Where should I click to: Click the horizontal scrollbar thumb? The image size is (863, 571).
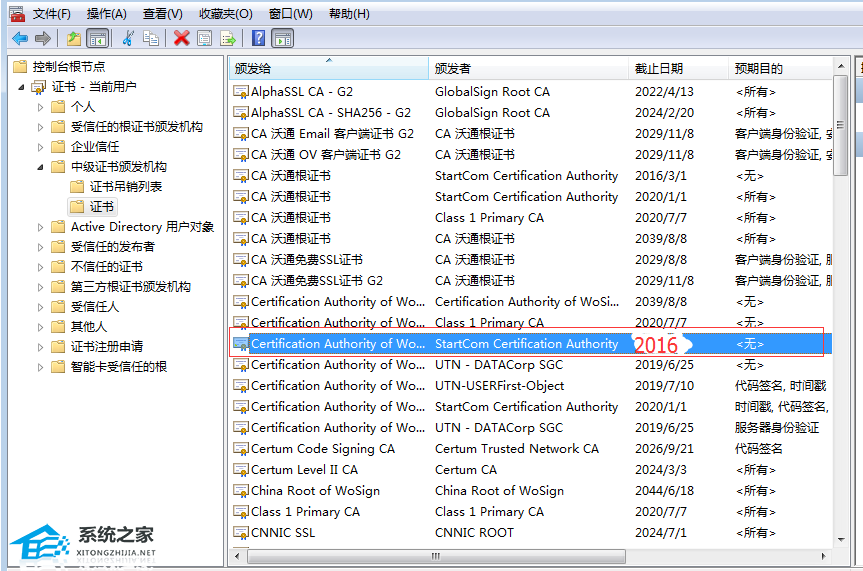click(436, 556)
